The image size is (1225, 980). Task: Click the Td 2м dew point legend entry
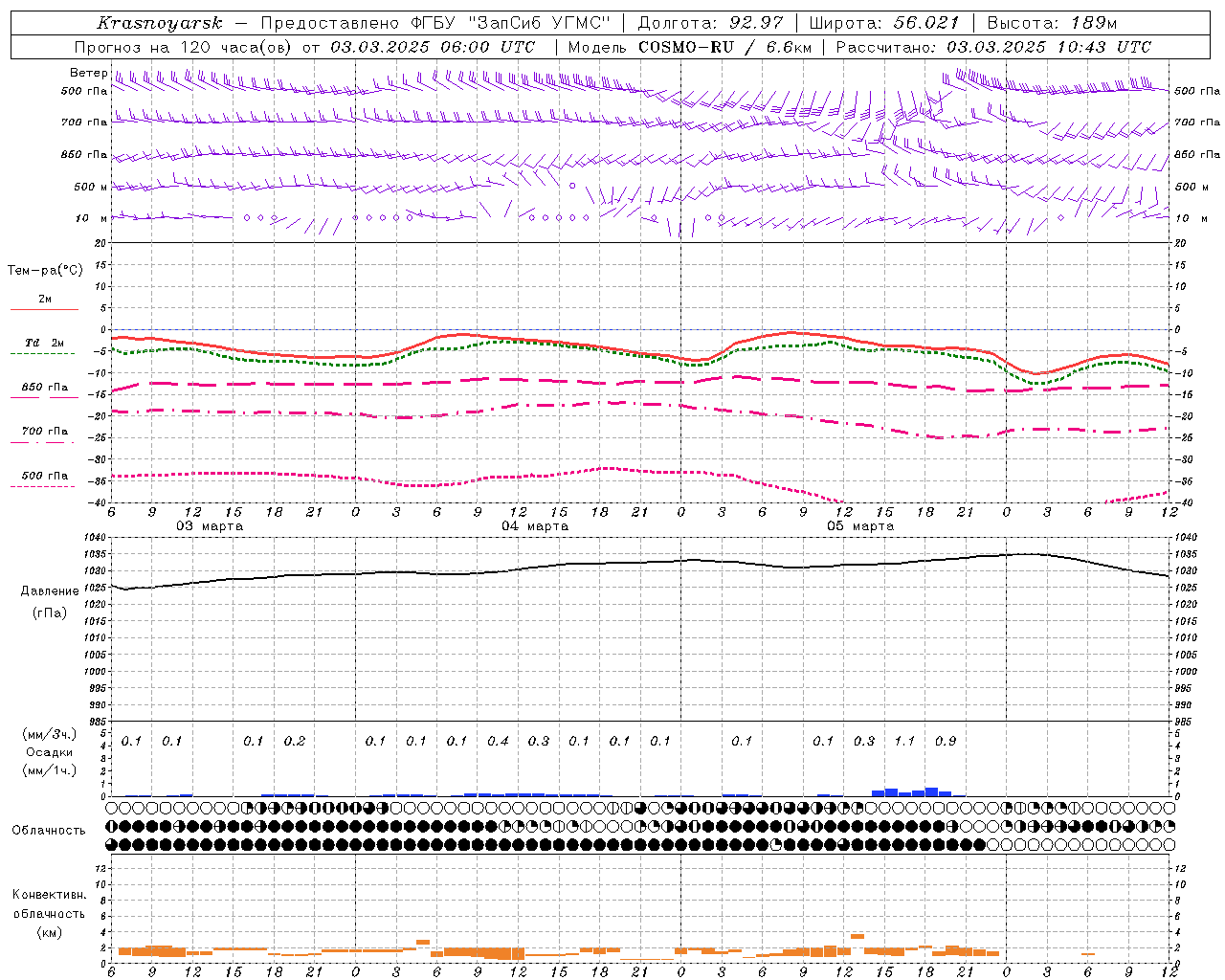point(45,343)
